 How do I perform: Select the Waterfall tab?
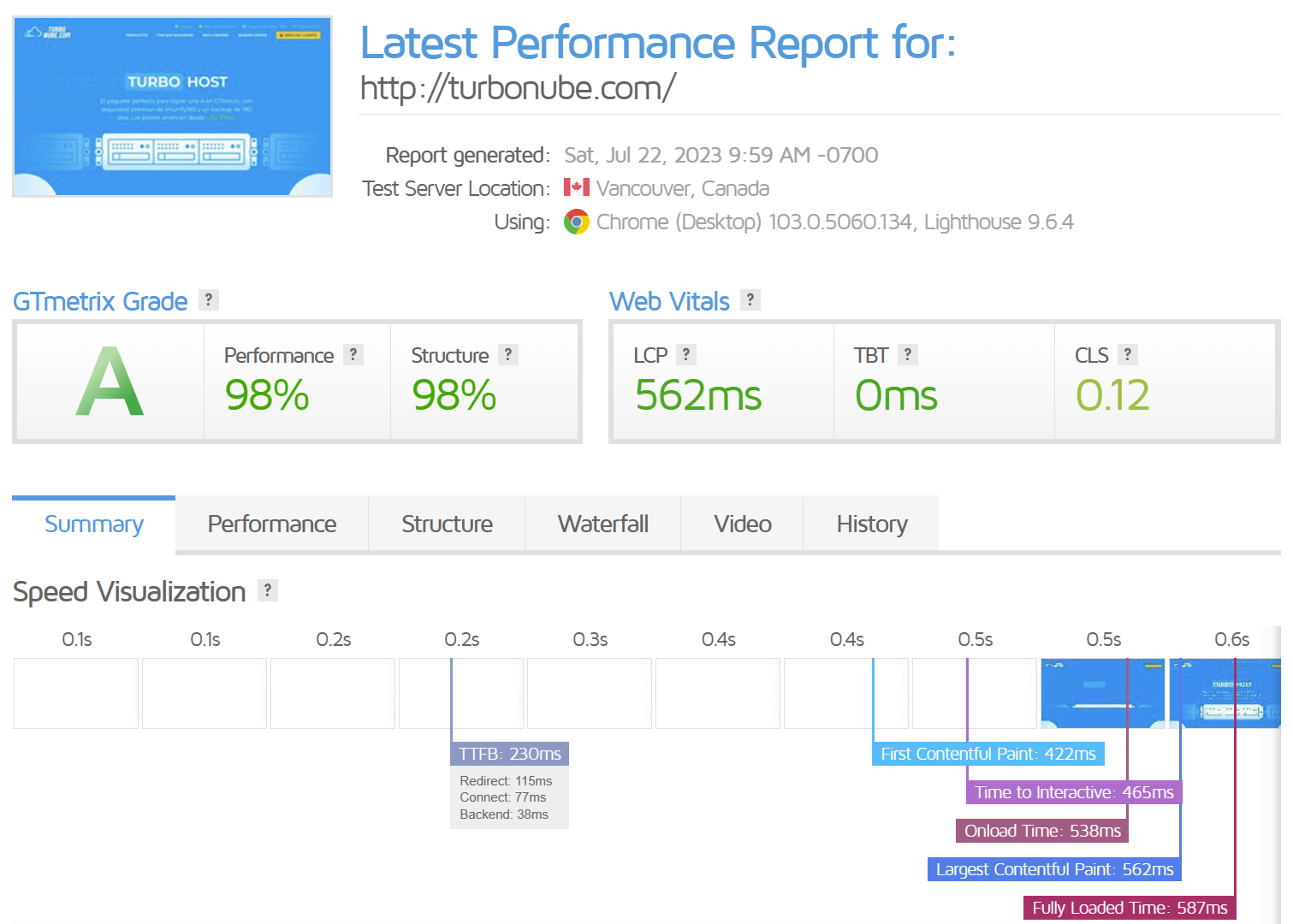602,524
